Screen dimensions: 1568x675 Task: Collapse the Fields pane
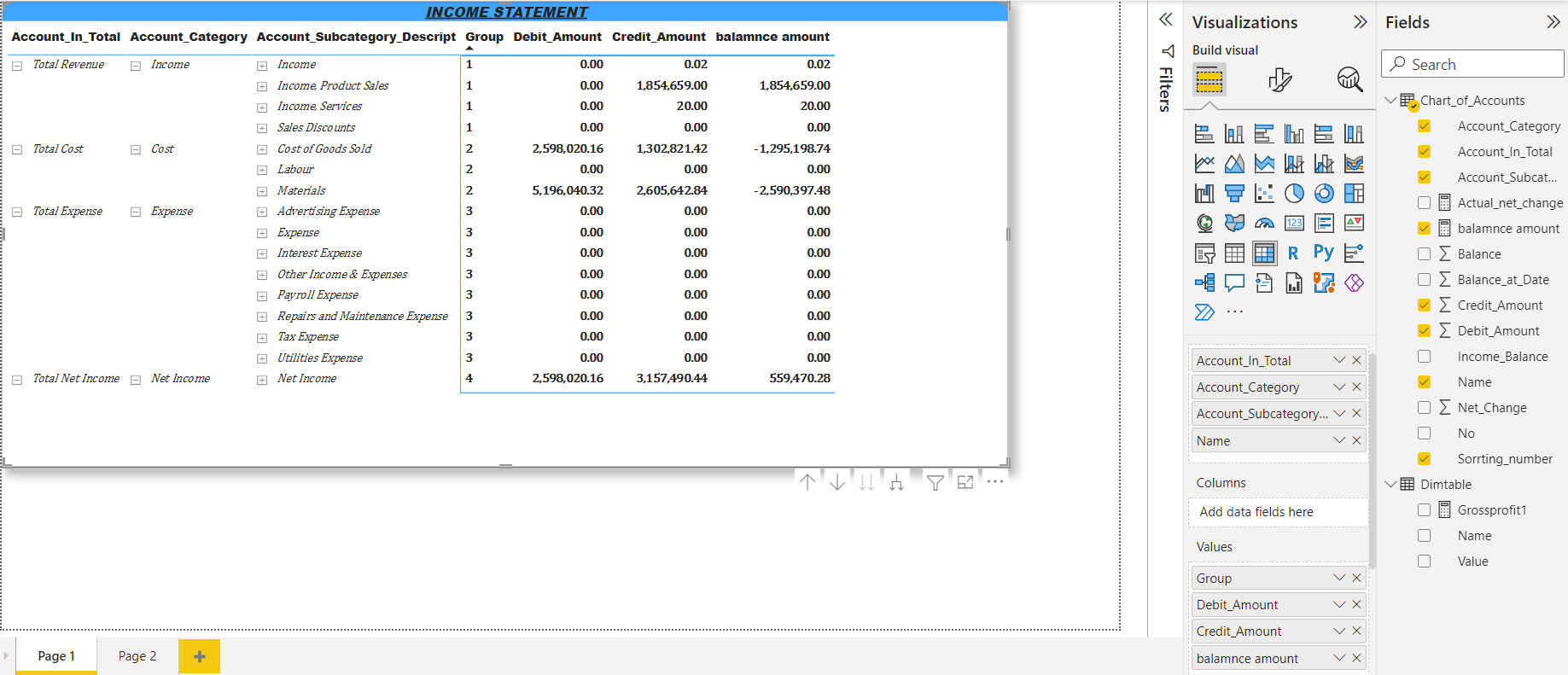[x=1553, y=22]
